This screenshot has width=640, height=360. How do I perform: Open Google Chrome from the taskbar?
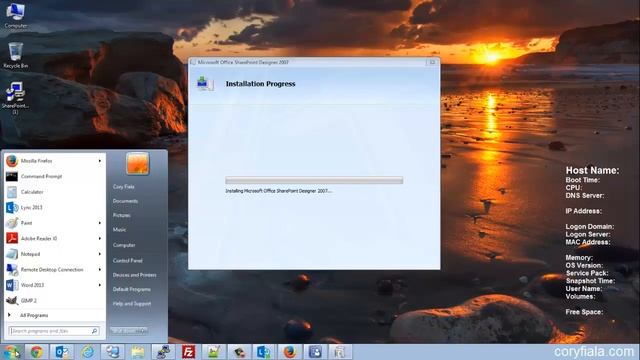click(x=36, y=351)
